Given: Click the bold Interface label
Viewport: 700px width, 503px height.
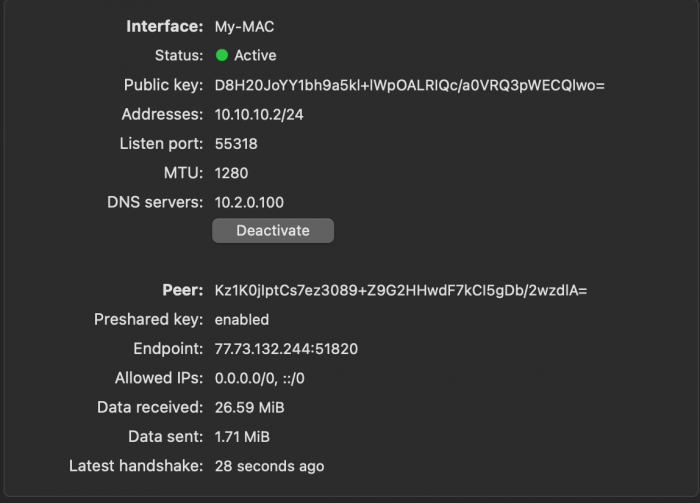Looking at the screenshot, I should tap(164, 26).
